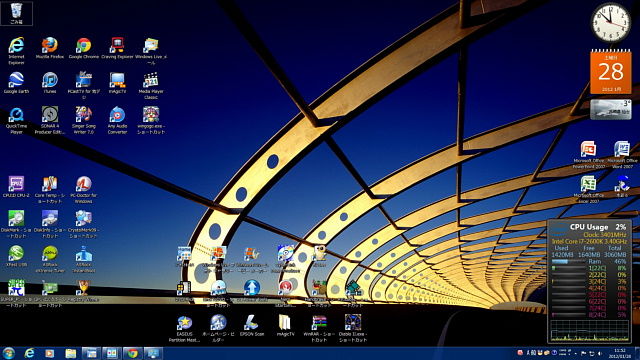Select ASRock eXtreme Tuner icon
Viewport: 640px width, 360px height.
[50, 259]
